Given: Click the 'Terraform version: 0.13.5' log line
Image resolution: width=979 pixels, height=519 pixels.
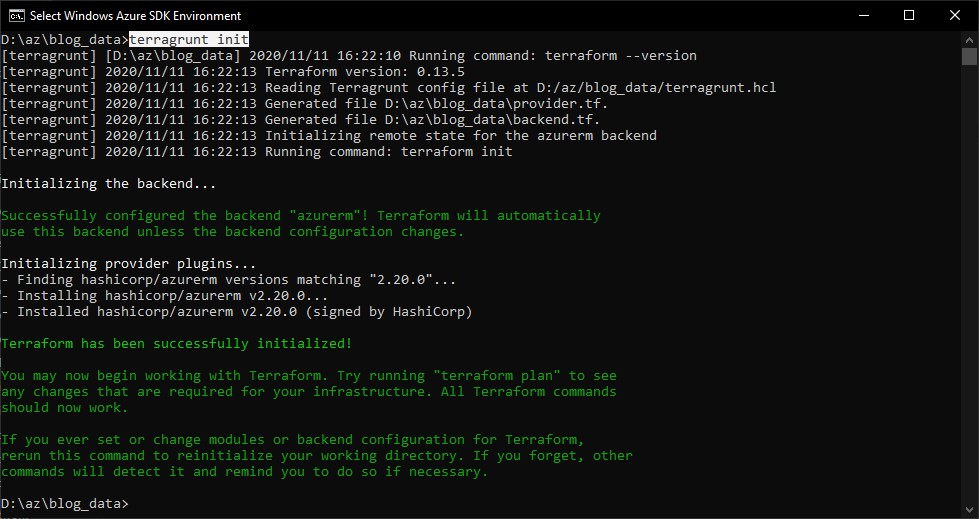Looking at the screenshot, I should pos(233,72).
